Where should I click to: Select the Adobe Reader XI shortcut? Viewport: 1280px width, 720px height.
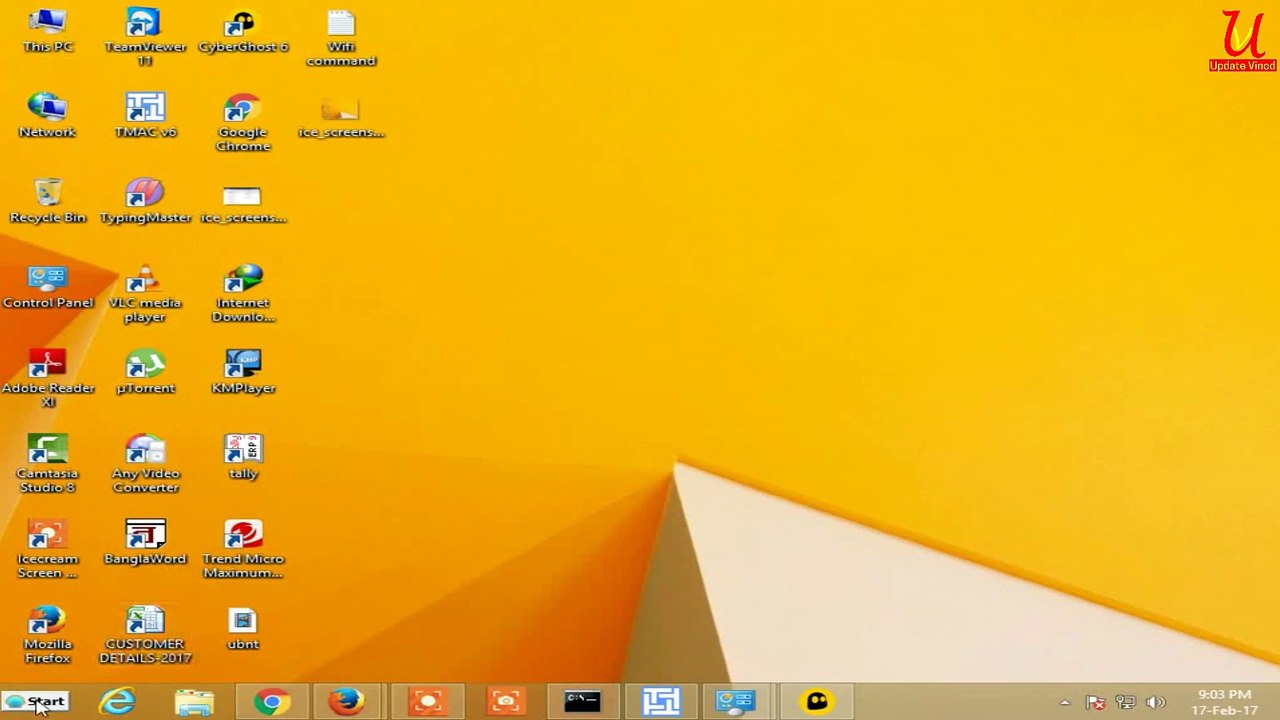tap(47, 379)
